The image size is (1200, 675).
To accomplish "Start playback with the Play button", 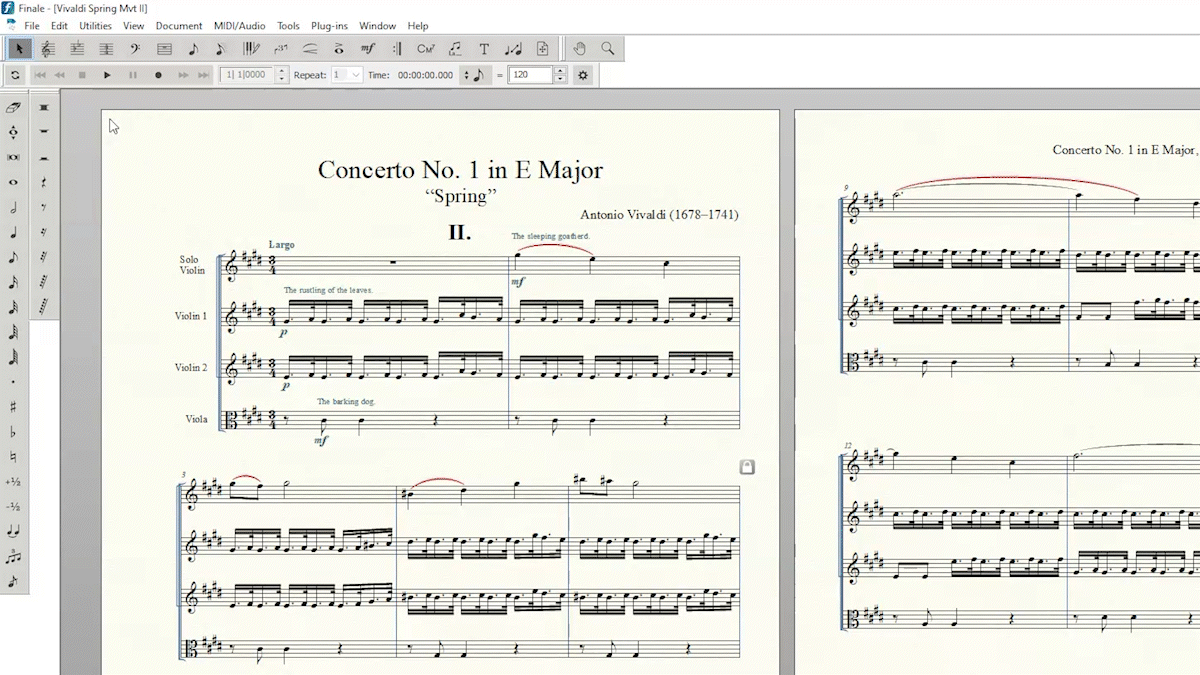I will (x=107, y=75).
